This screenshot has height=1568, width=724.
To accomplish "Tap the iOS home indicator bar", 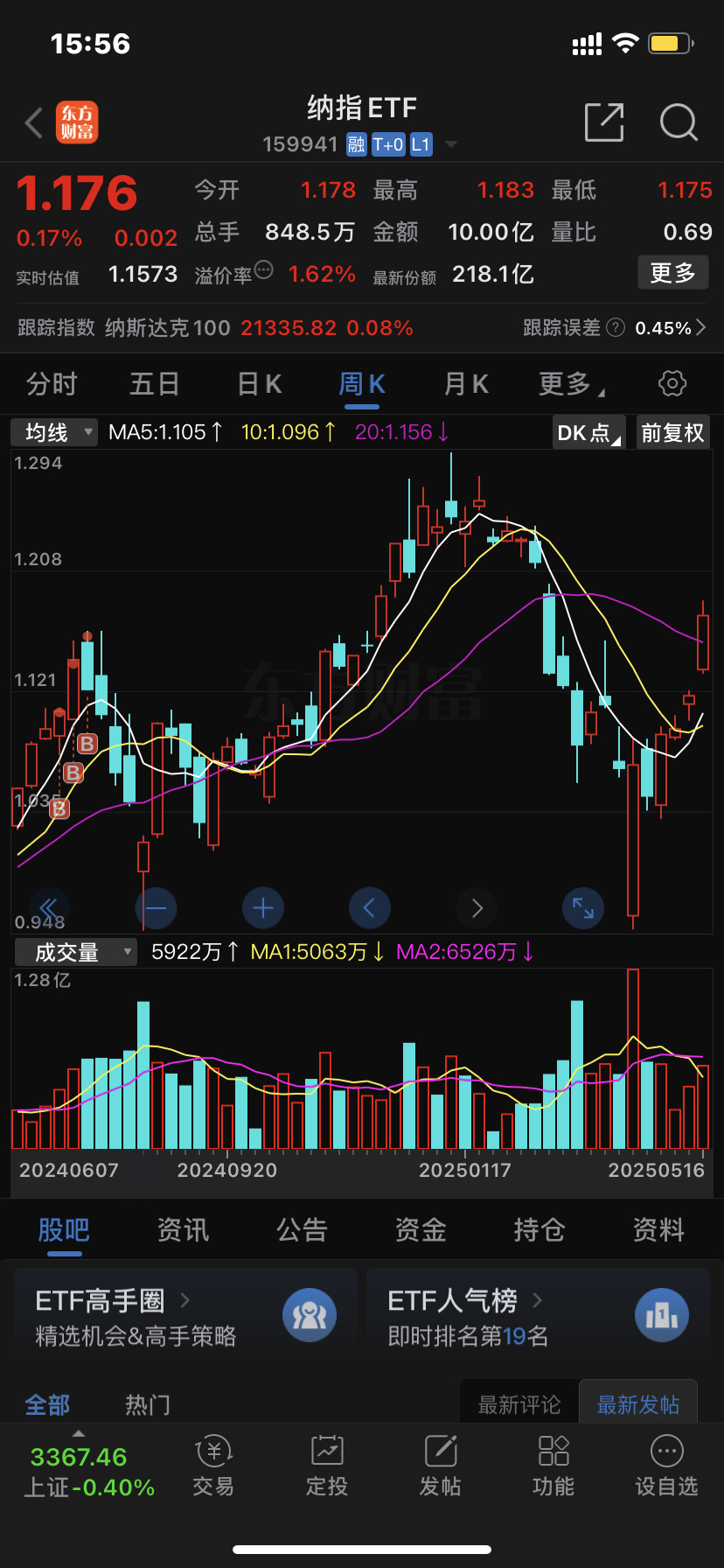I will [x=362, y=1550].
